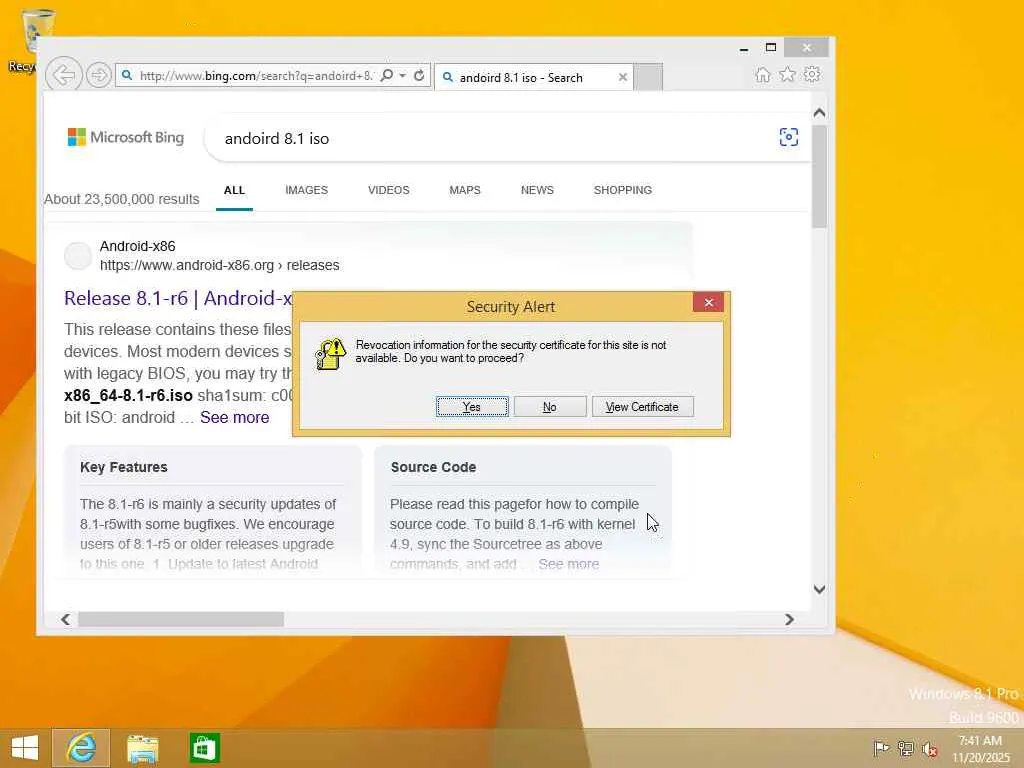Open the Windows Start button
1024x768 pixels.
[25, 748]
